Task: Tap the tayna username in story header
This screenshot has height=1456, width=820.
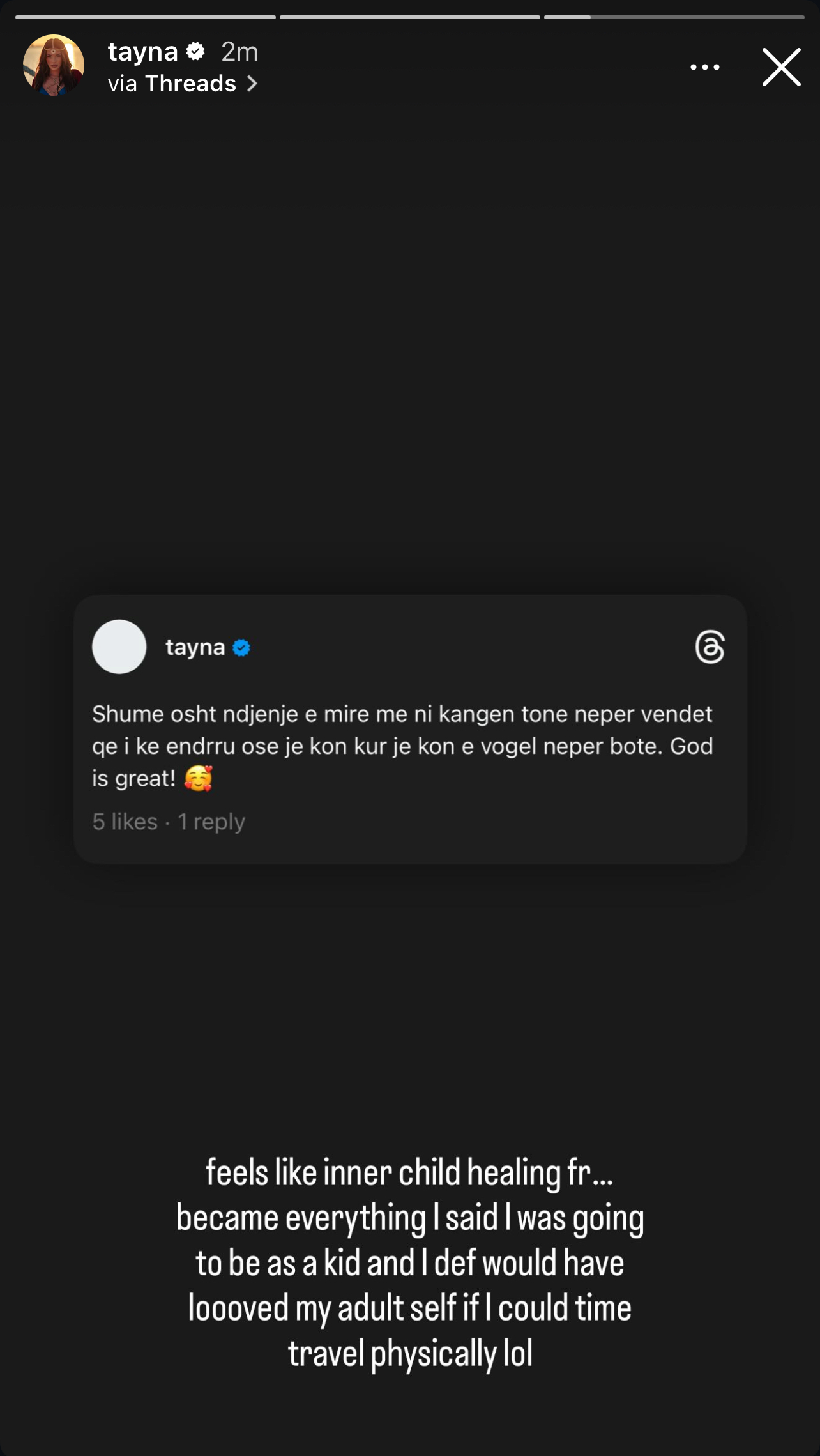Action: (143, 52)
